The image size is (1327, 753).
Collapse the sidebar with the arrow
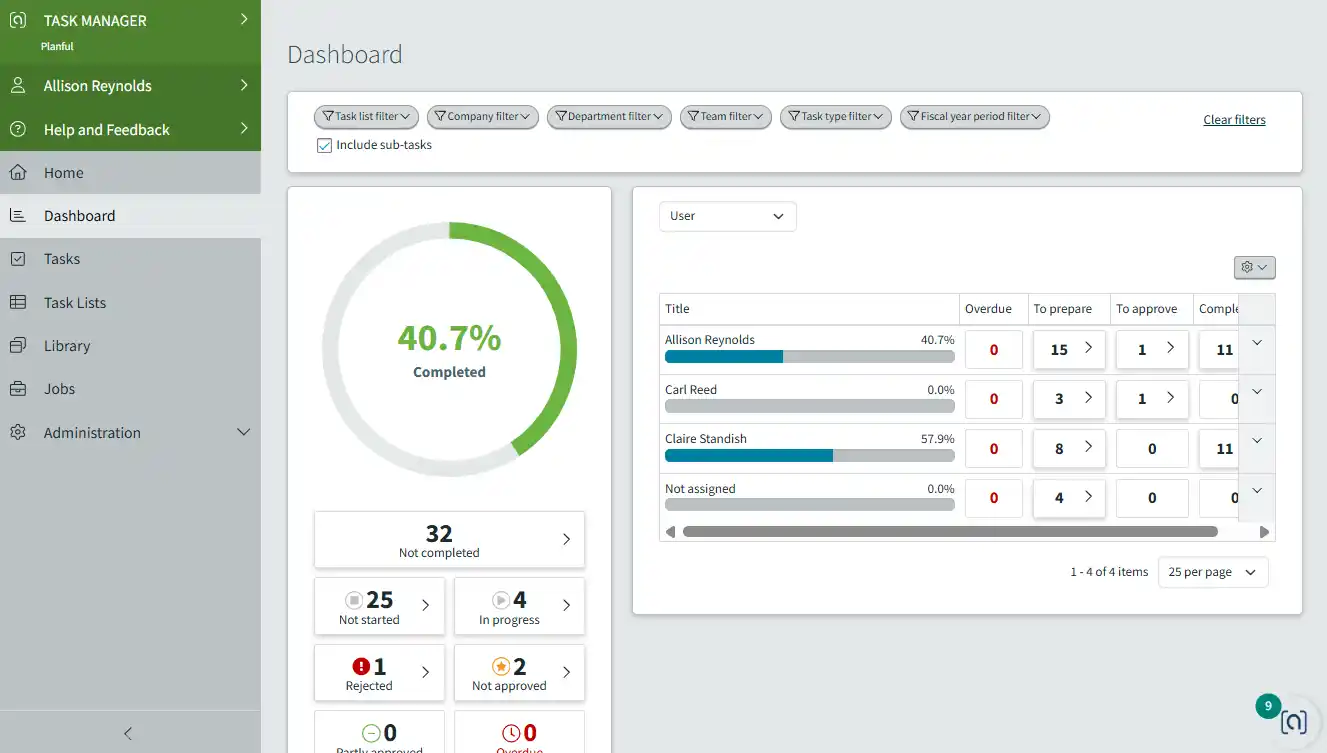tap(127, 733)
